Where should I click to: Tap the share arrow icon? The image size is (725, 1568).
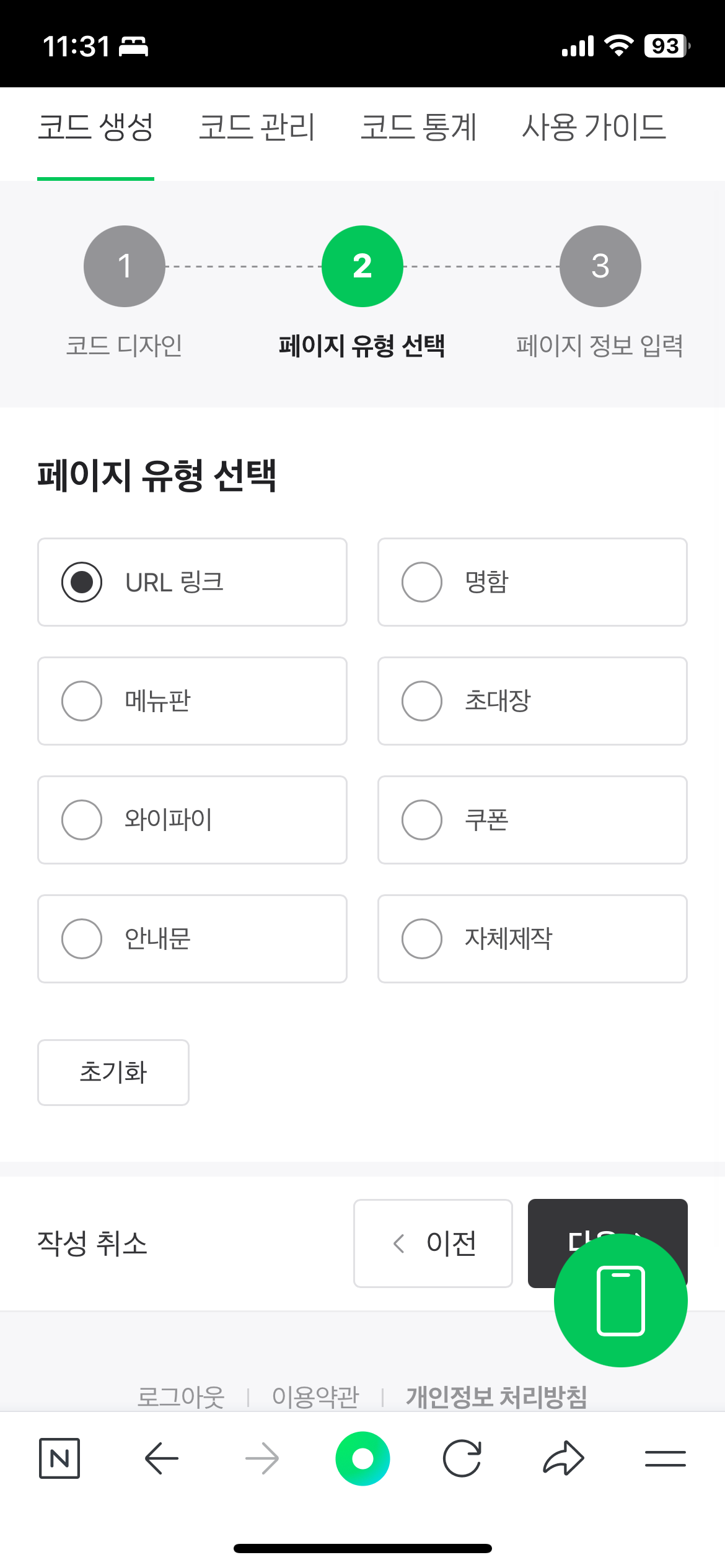tap(563, 1458)
